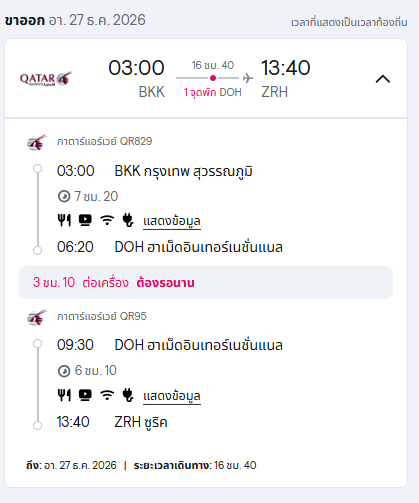This screenshot has height=503, width=419.
Task: Click the 1 จุดพัก DOH stopover label
Action: tap(213, 92)
